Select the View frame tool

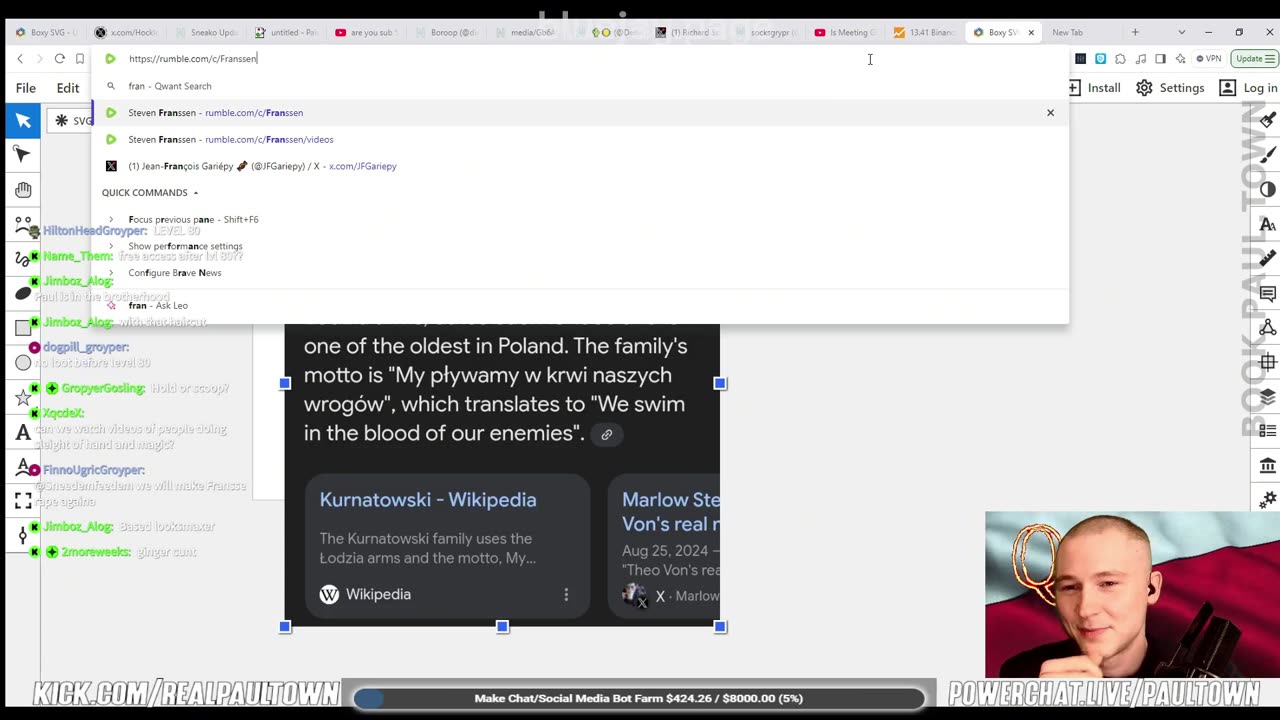coord(23,501)
